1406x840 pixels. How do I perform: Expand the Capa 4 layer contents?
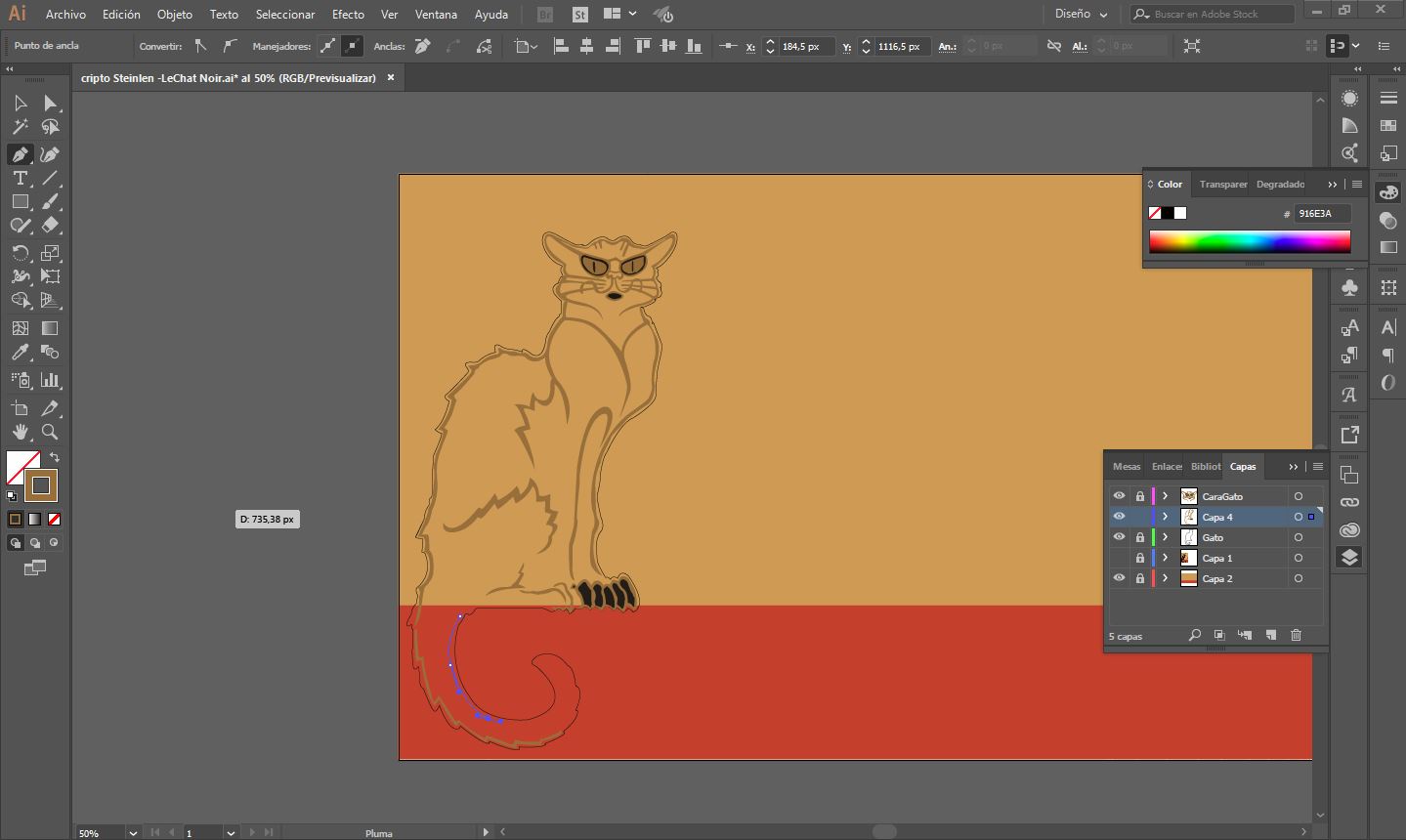pyautogui.click(x=1165, y=517)
